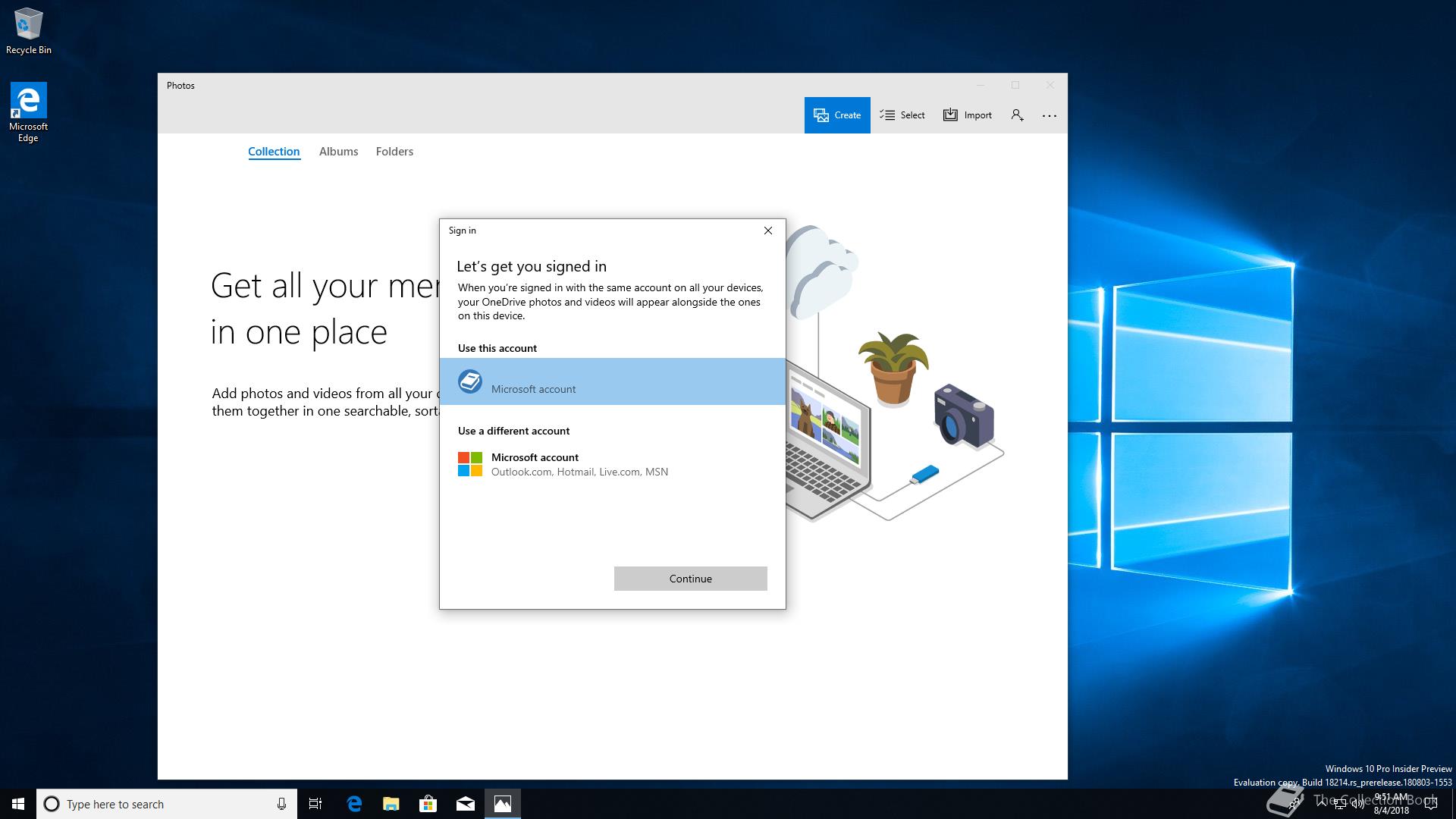The height and width of the screenshot is (819, 1456).
Task: Launch Microsoft Edge from taskbar
Action: (354, 804)
